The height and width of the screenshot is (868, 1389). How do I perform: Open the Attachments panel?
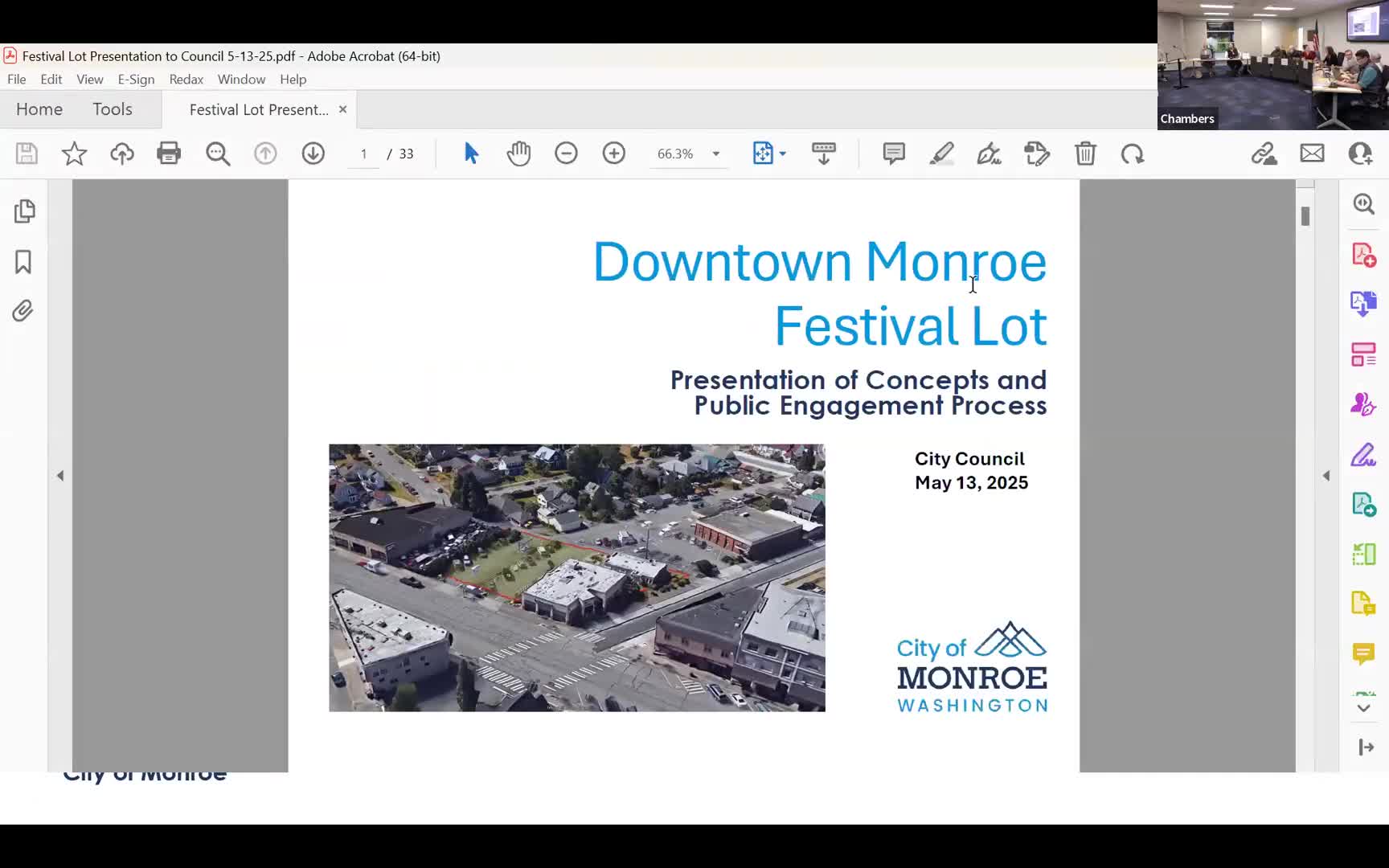click(23, 311)
